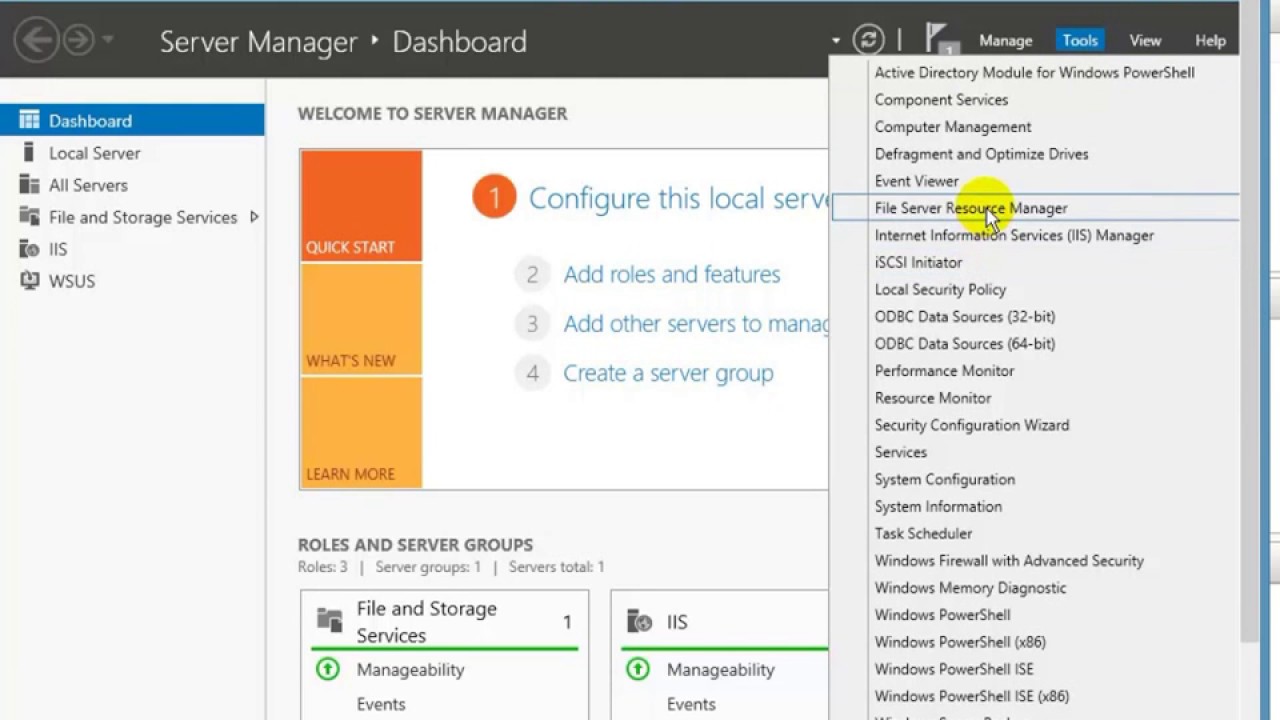Click Add other servers to manage link
This screenshot has height=720, width=1280.
click(x=696, y=324)
